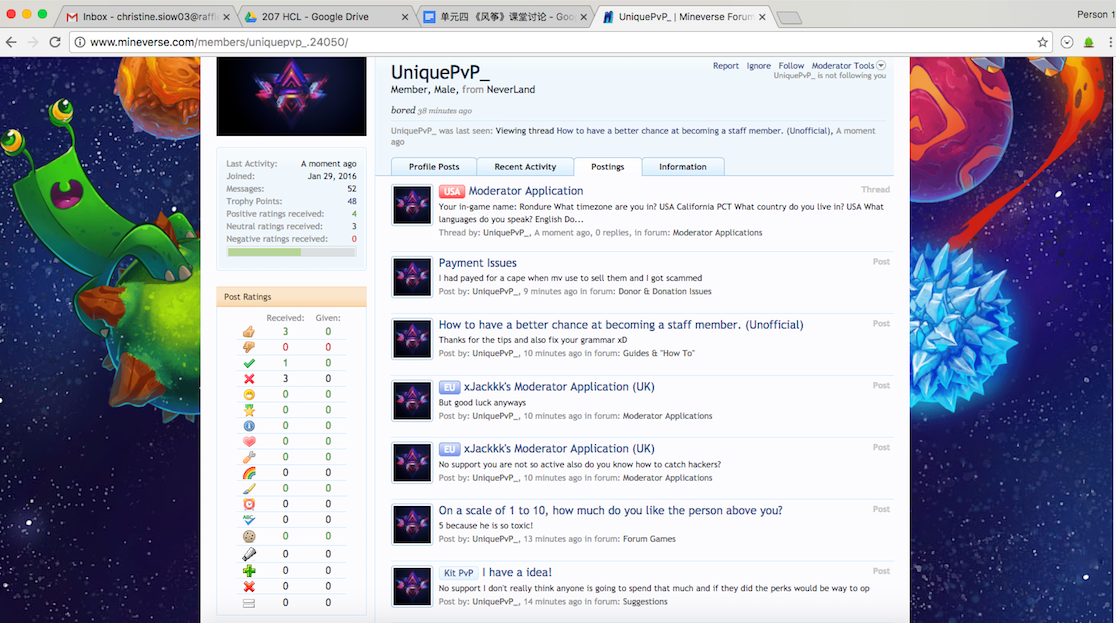
Task: Click the smiley face Funny rating icon
Action: pyautogui.click(x=248, y=394)
